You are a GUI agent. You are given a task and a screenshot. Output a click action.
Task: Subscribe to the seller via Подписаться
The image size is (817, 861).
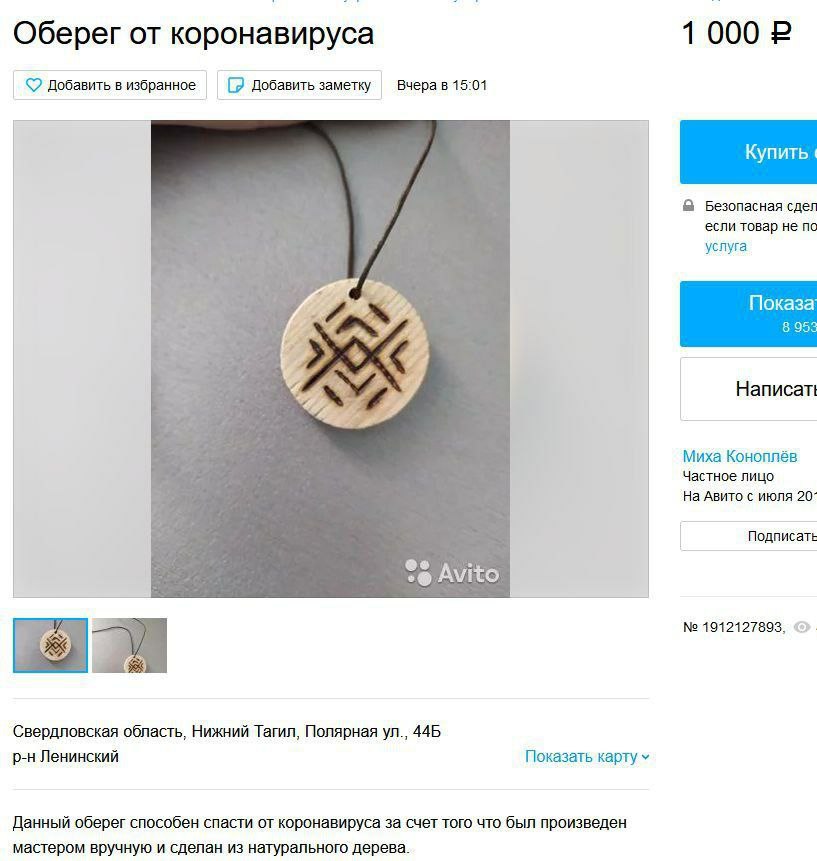click(748, 536)
